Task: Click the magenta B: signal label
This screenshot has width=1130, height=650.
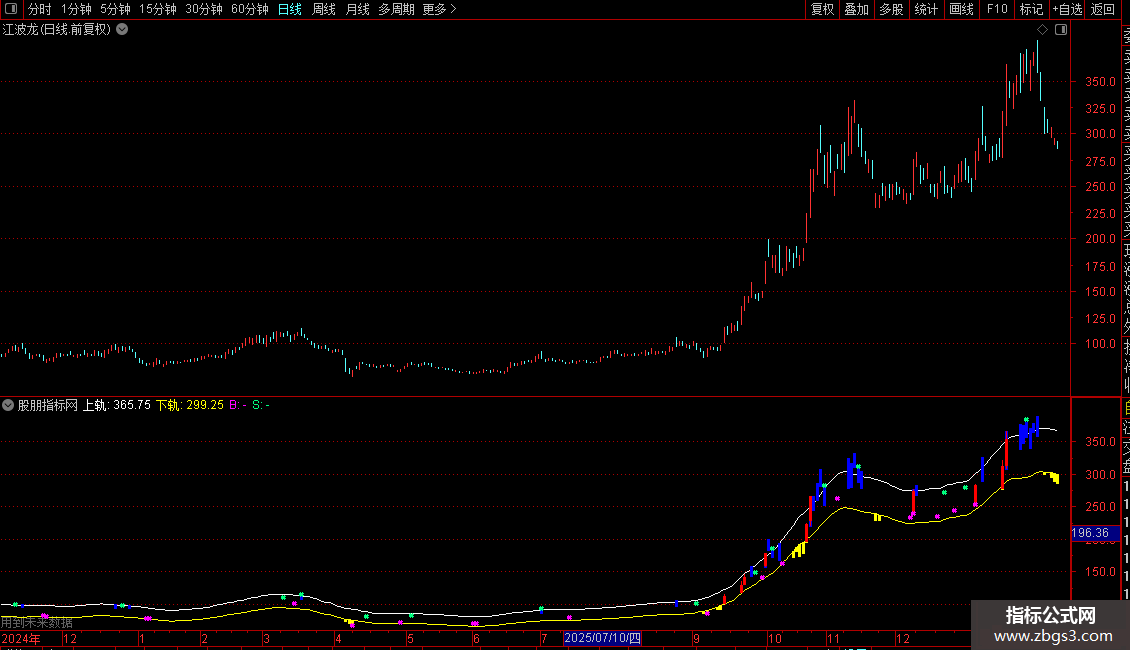Action: coord(239,405)
